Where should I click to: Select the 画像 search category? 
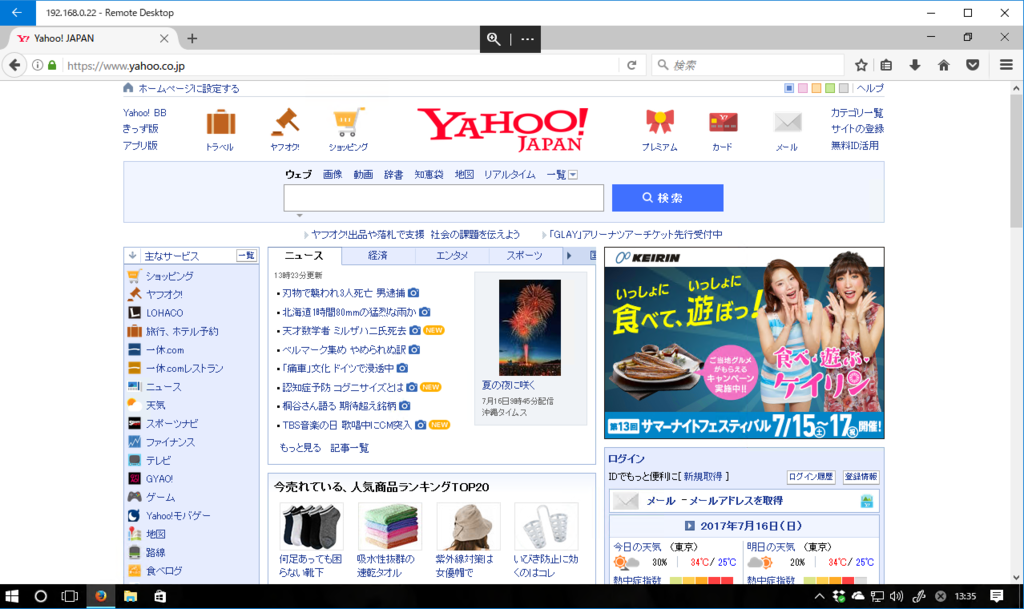point(332,174)
